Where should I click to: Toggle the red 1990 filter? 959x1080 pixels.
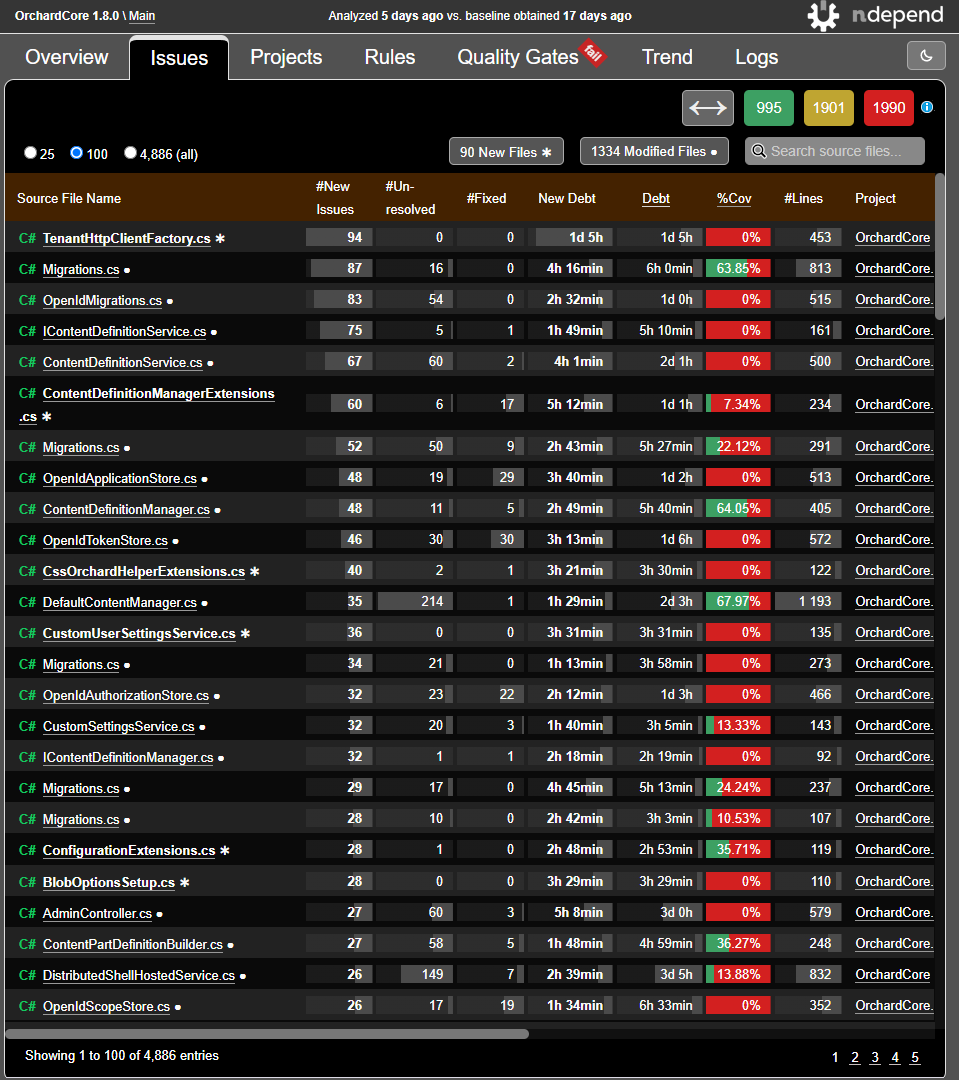[x=889, y=107]
